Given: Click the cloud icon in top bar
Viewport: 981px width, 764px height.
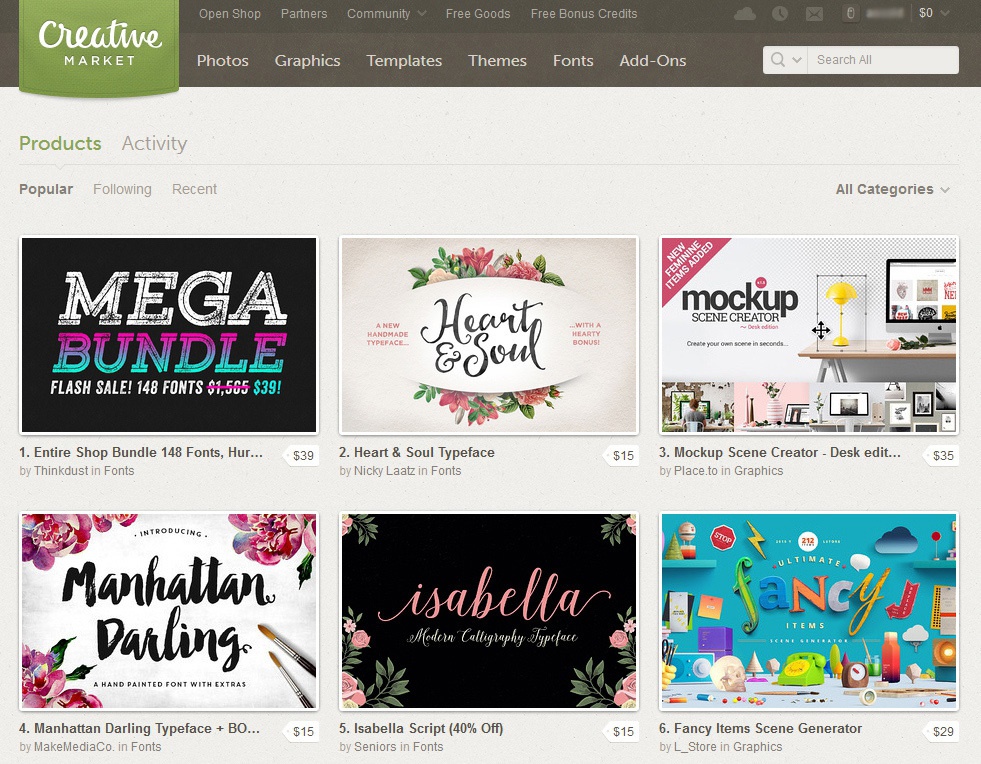Looking at the screenshot, I should click(x=745, y=13).
